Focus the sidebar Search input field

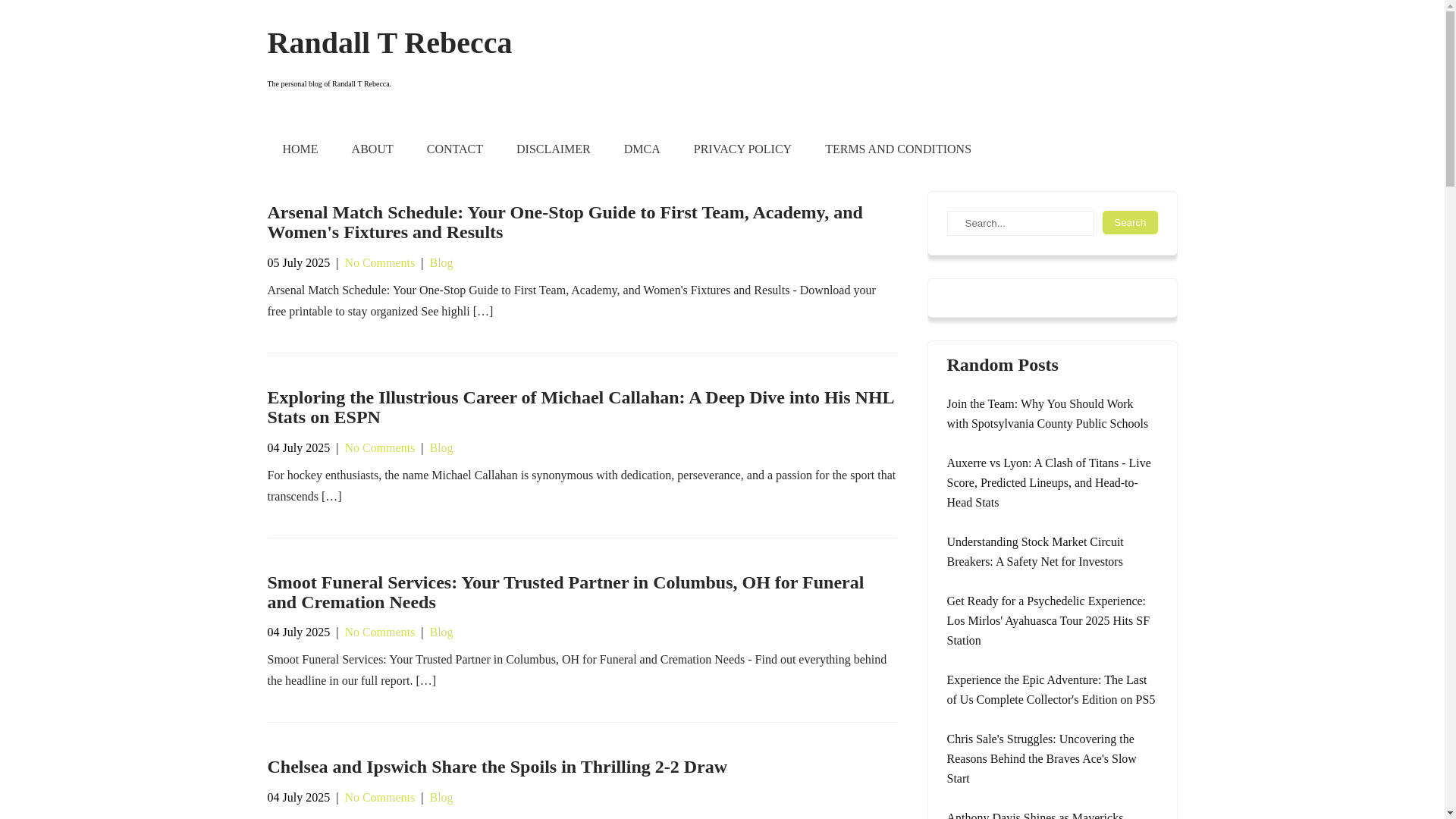point(1020,223)
